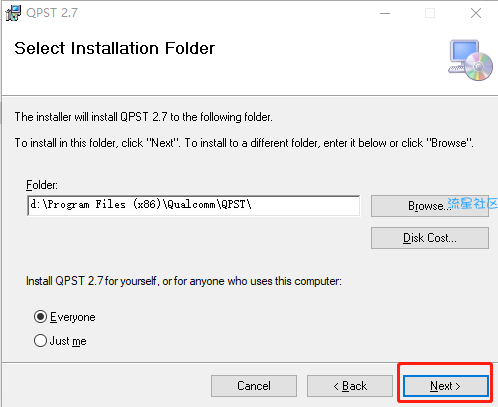Click the 'To install in this folder' instruction line
This screenshot has height=407, width=498.
click(x=244, y=143)
